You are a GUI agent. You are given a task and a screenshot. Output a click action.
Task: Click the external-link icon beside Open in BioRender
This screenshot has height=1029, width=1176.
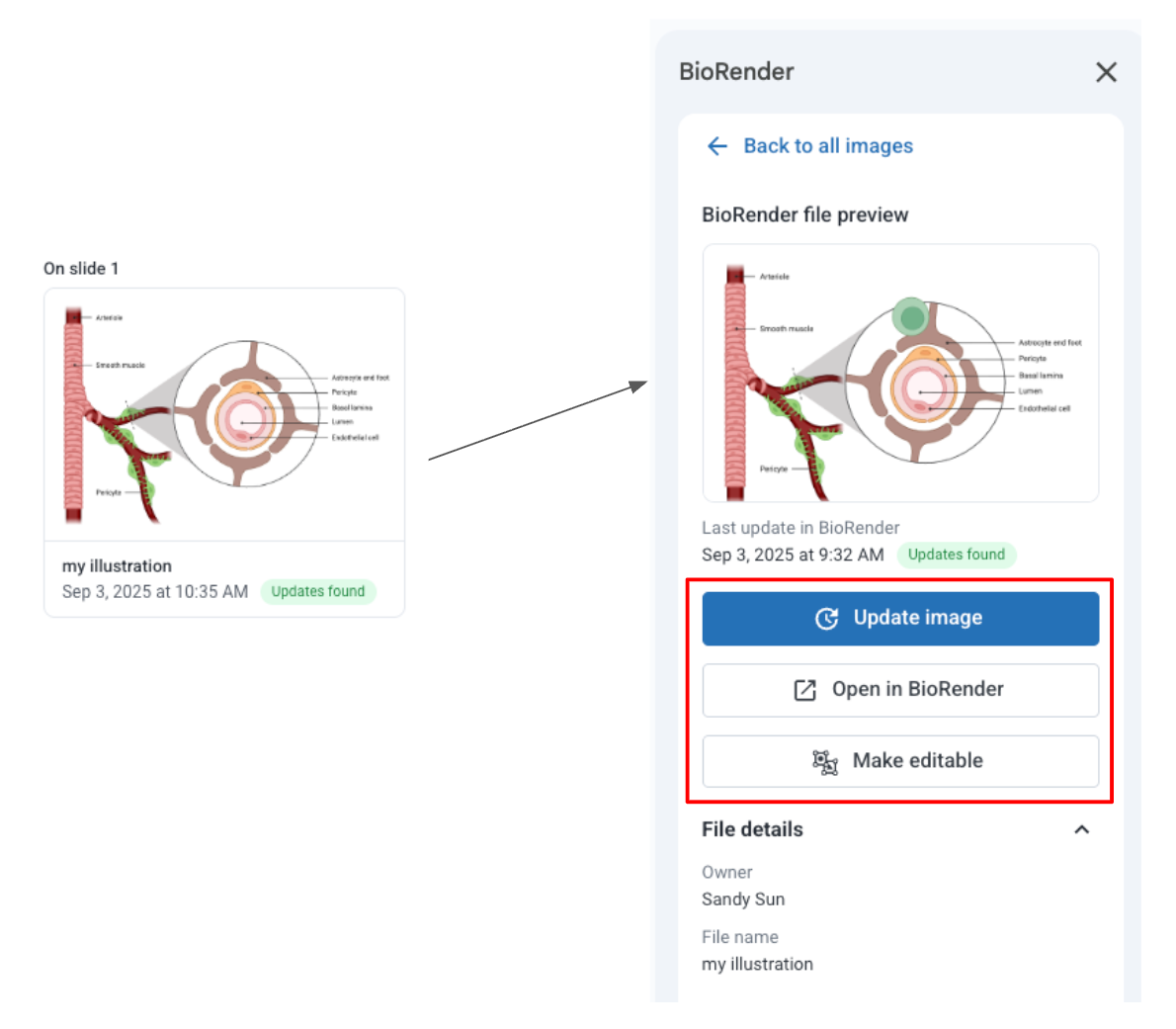(805, 690)
